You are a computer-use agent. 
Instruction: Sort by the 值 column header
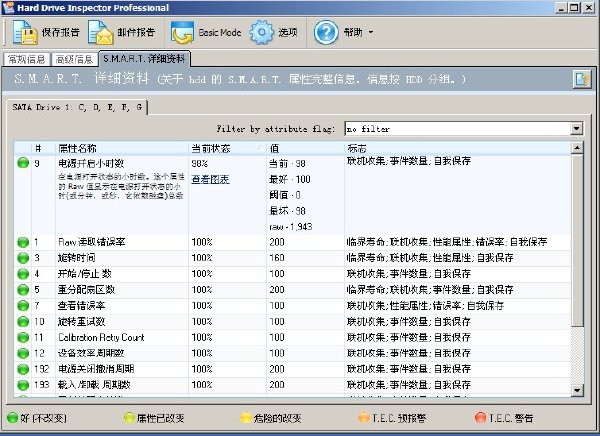[305, 148]
